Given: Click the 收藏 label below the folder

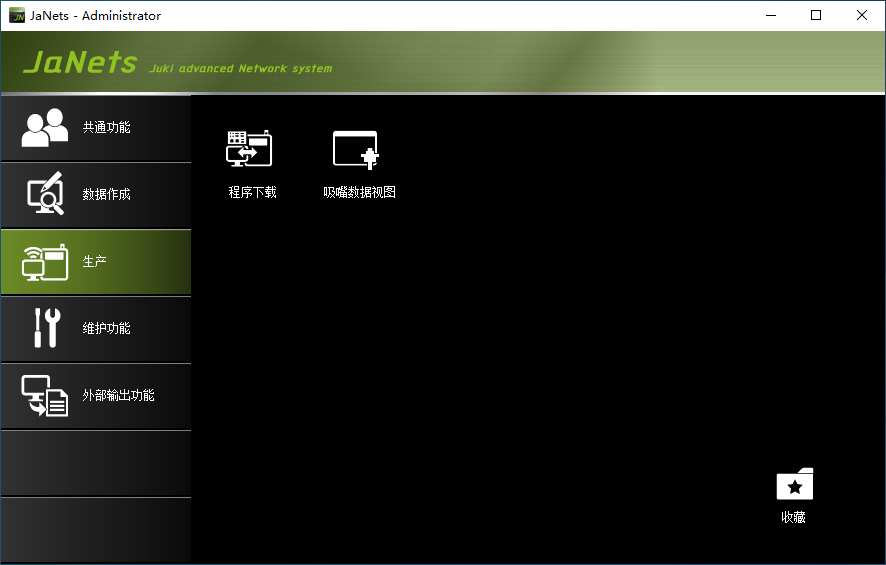Looking at the screenshot, I should (793, 518).
